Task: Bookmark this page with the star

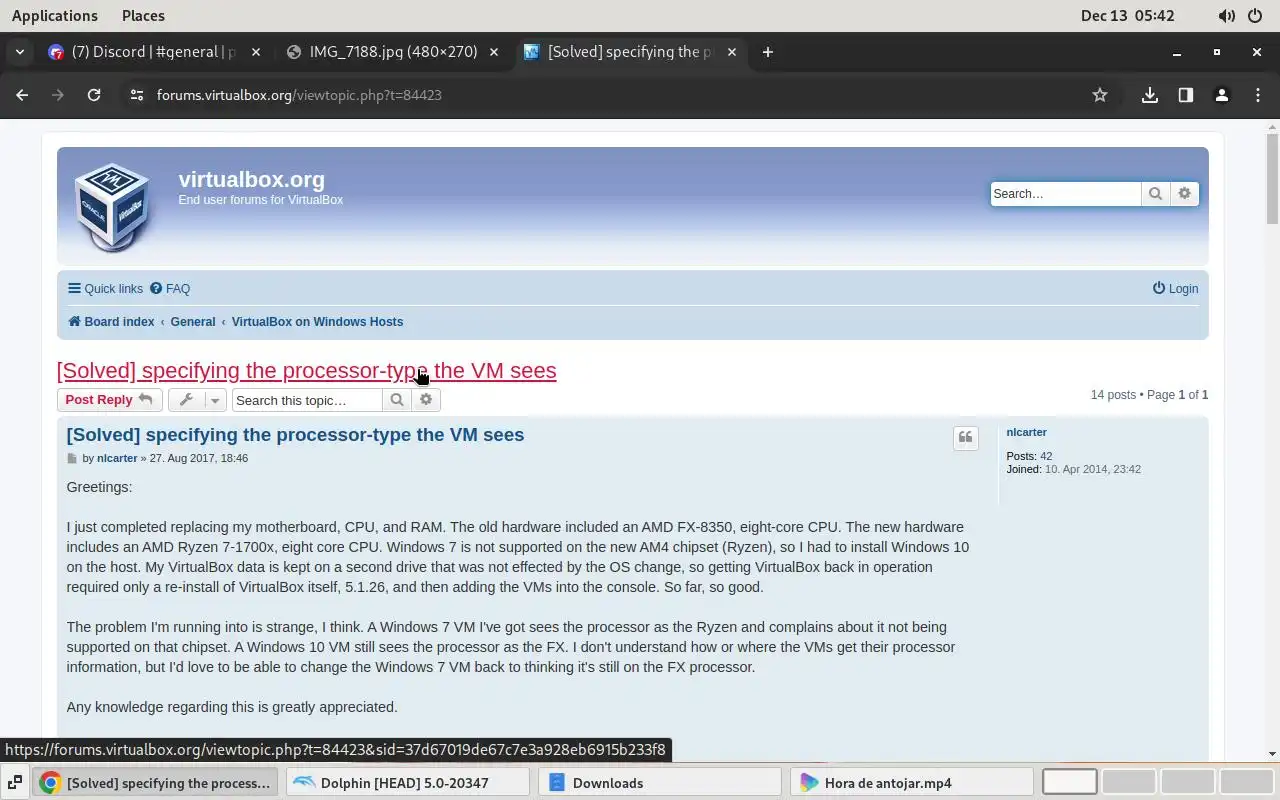Action: [1100, 95]
